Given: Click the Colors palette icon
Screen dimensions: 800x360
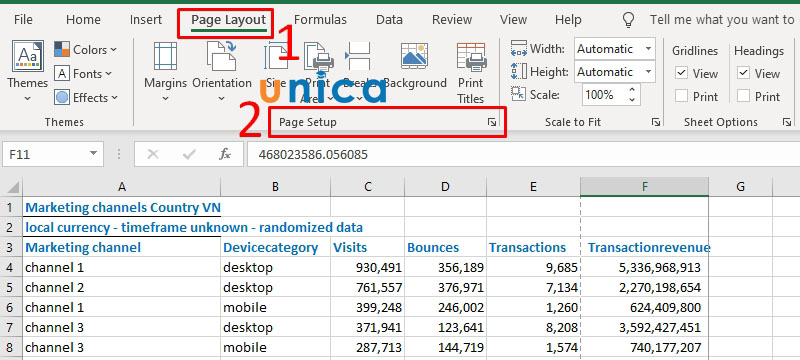Looking at the screenshot, I should [x=62, y=49].
